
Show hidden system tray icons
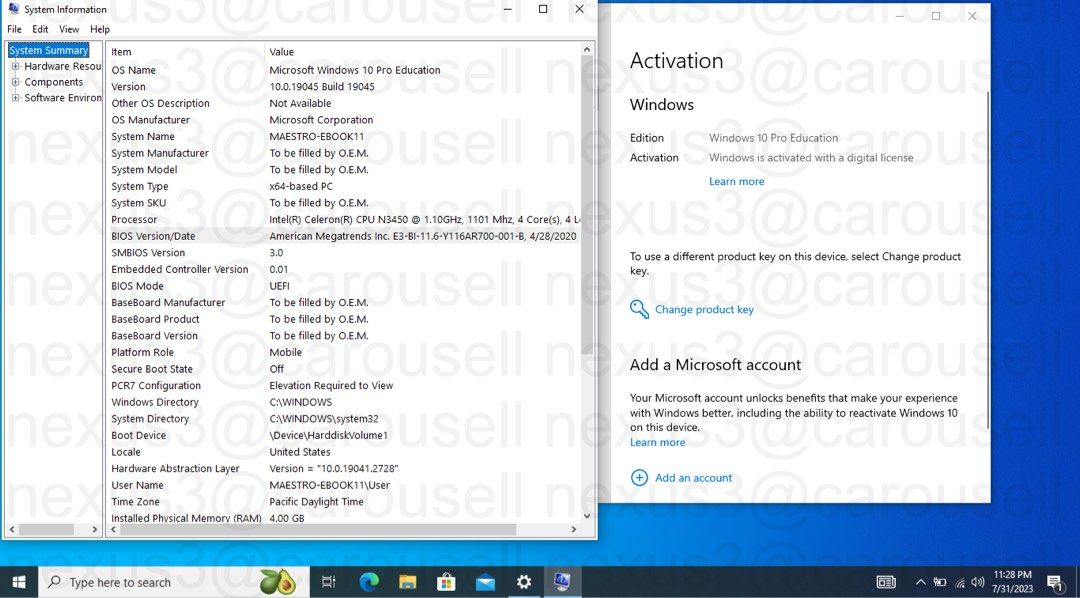[920, 582]
